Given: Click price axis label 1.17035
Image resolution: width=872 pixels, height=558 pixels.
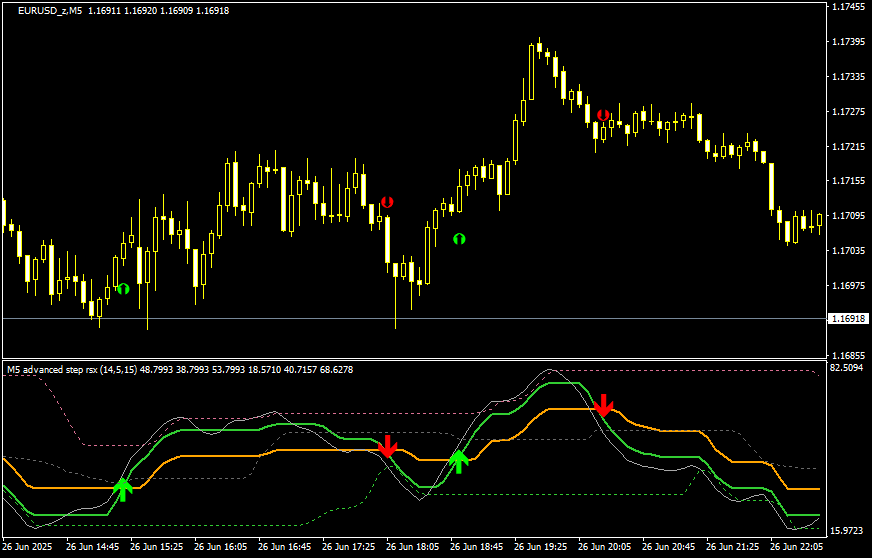Looking at the screenshot, I should coord(848,250).
